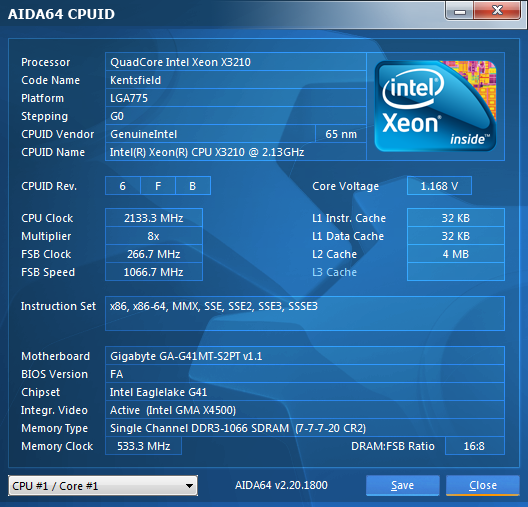528x507 pixels.
Task: Click the 4 MB L2 cache value
Action: [456, 254]
